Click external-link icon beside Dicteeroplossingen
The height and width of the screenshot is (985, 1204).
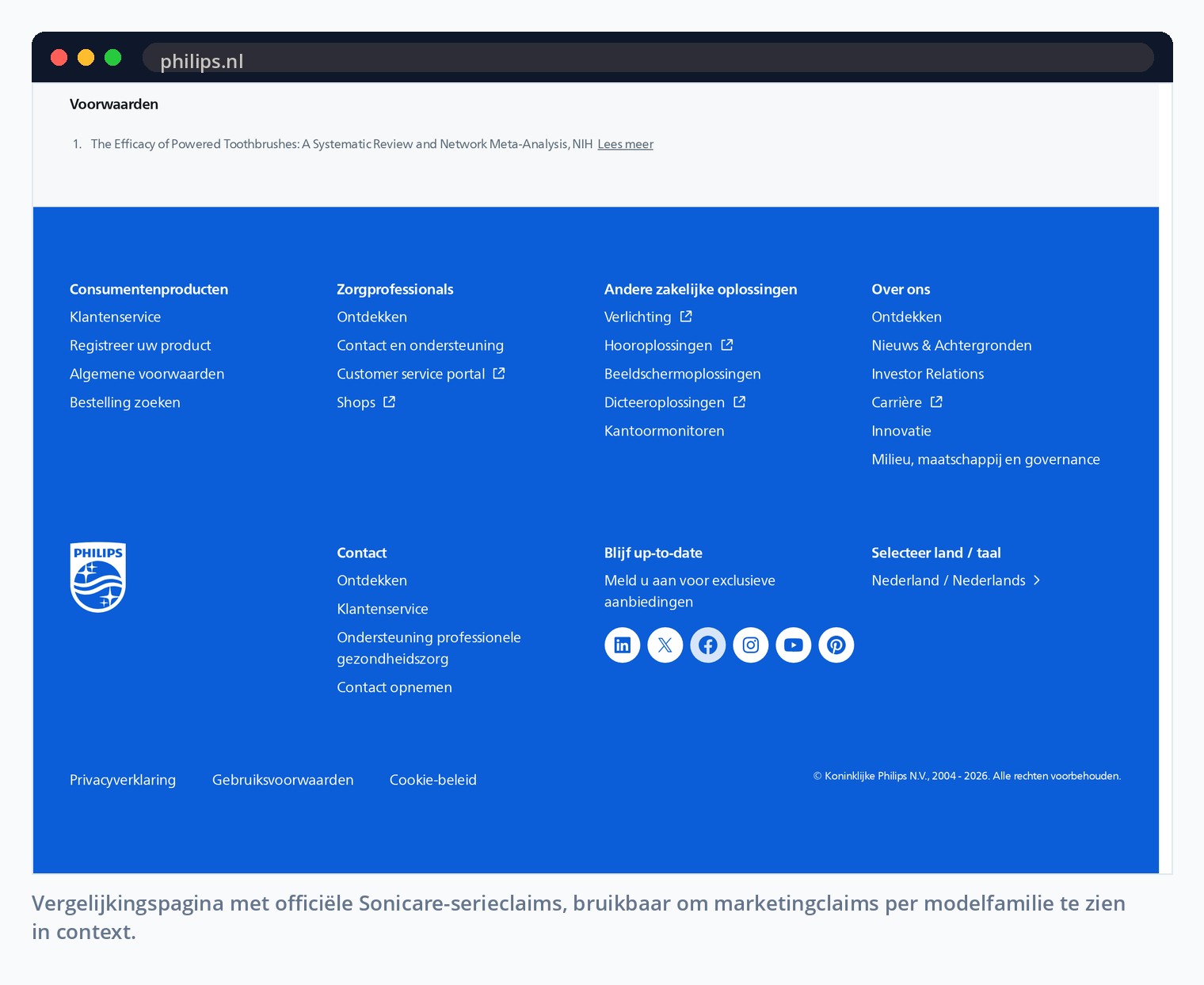(740, 402)
